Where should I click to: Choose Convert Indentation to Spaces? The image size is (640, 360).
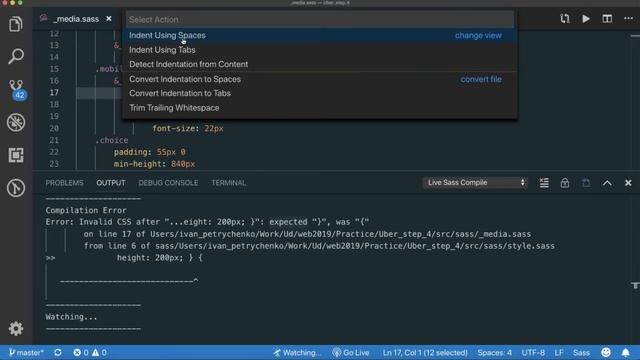tap(320, 79)
